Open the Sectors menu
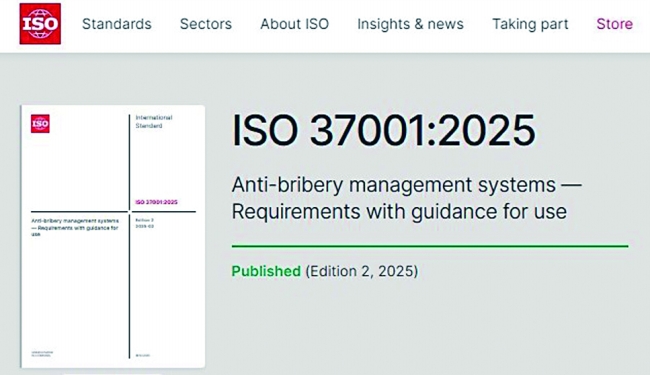Image resolution: width=650 pixels, height=375 pixels. 206,24
